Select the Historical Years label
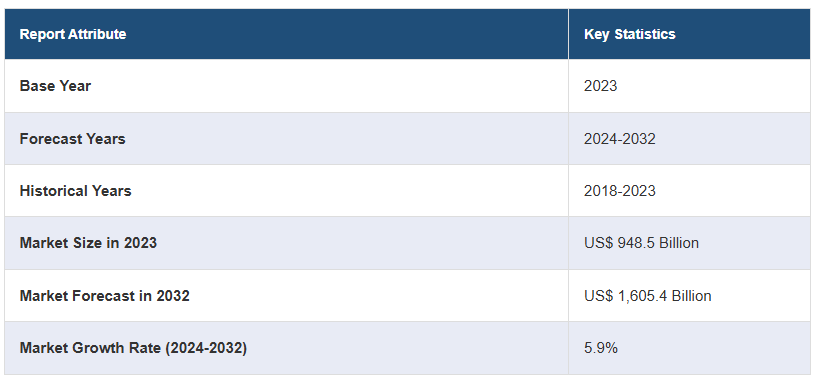 (75, 190)
